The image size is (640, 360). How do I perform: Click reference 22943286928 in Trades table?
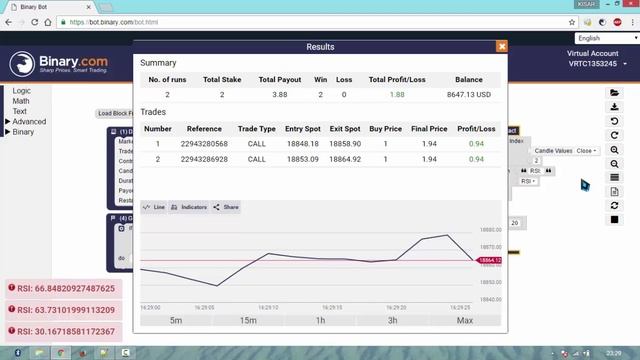(204, 159)
